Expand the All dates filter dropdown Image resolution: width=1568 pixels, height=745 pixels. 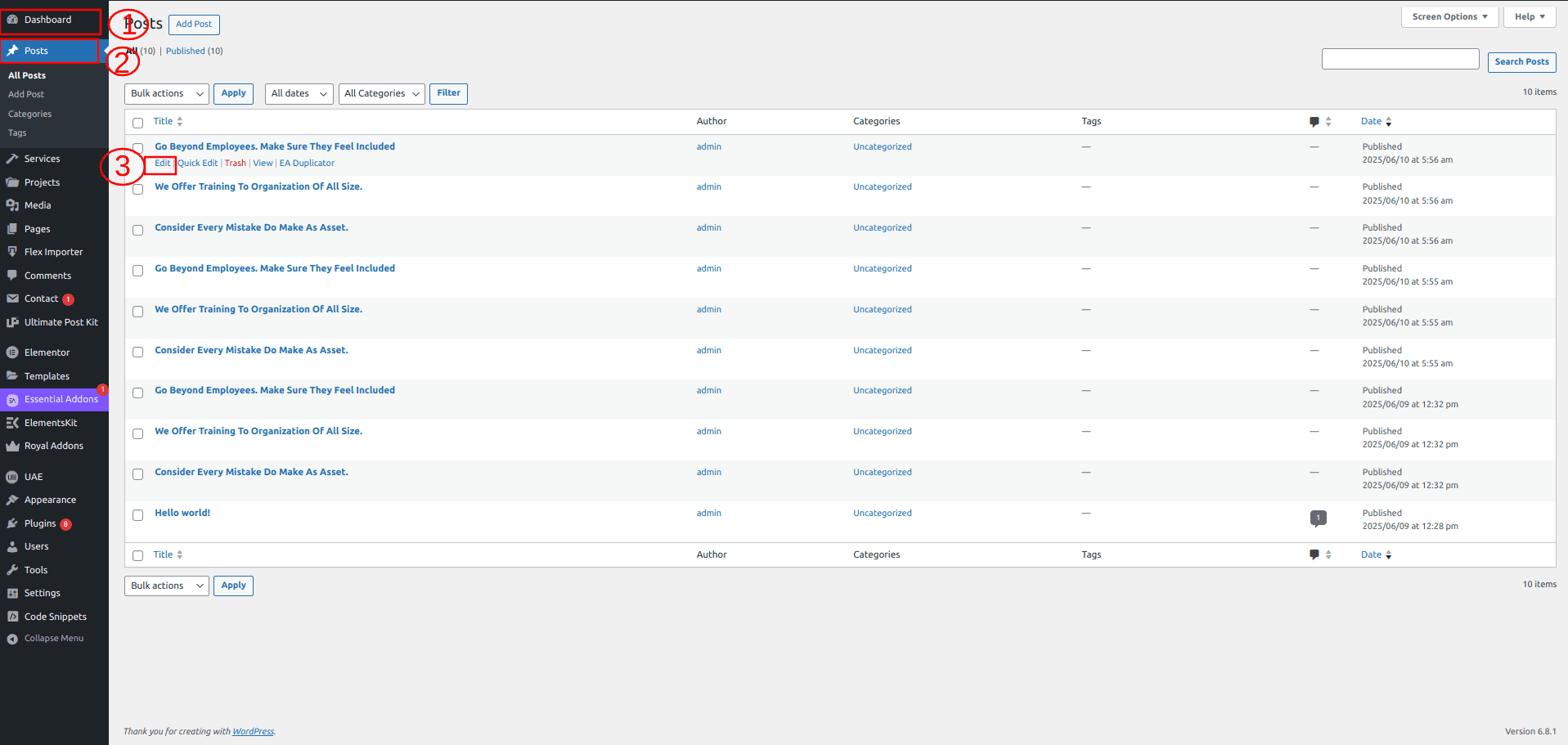(x=299, y=94)
